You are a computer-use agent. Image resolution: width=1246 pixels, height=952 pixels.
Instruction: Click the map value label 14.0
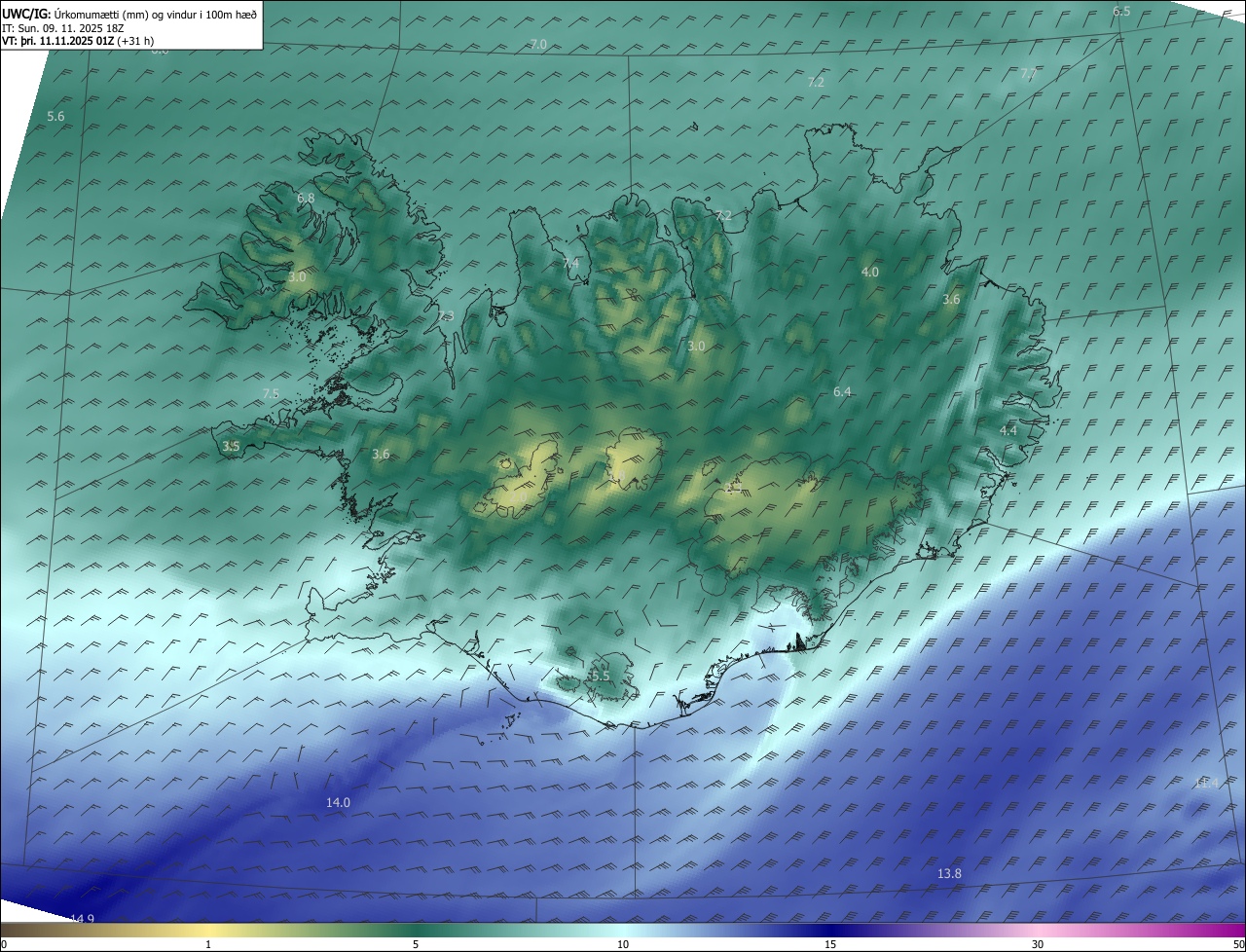[338, 802]
